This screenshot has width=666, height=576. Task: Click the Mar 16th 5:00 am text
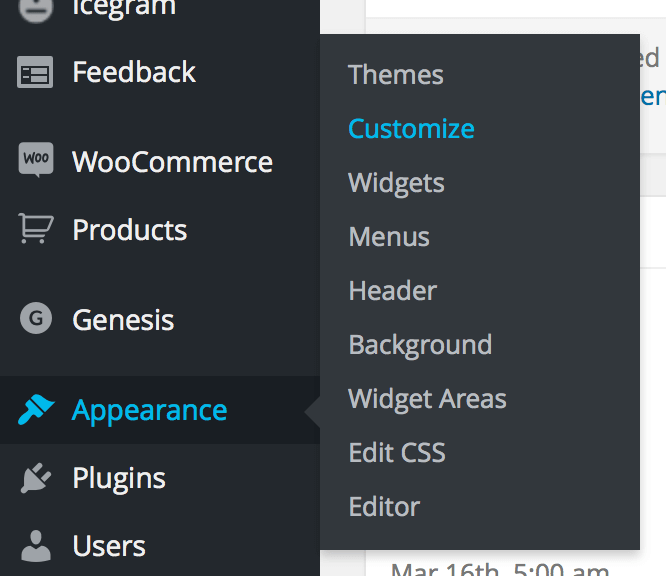[500, 569]
